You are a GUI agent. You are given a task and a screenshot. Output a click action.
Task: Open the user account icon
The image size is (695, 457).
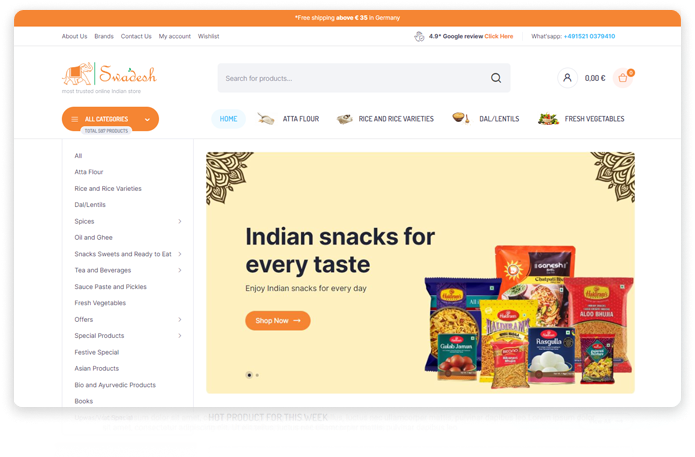(x=567, y=78)
